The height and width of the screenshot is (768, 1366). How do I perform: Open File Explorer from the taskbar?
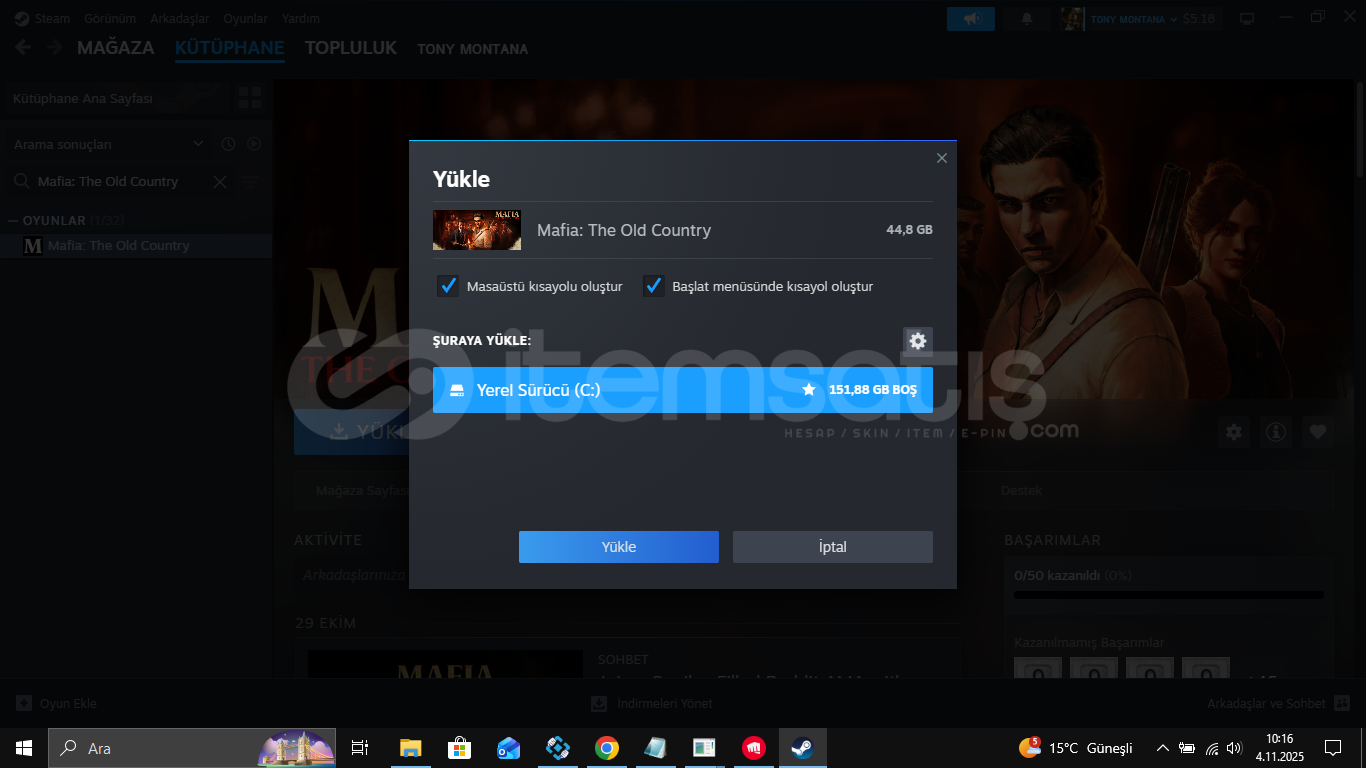[410, 748]
